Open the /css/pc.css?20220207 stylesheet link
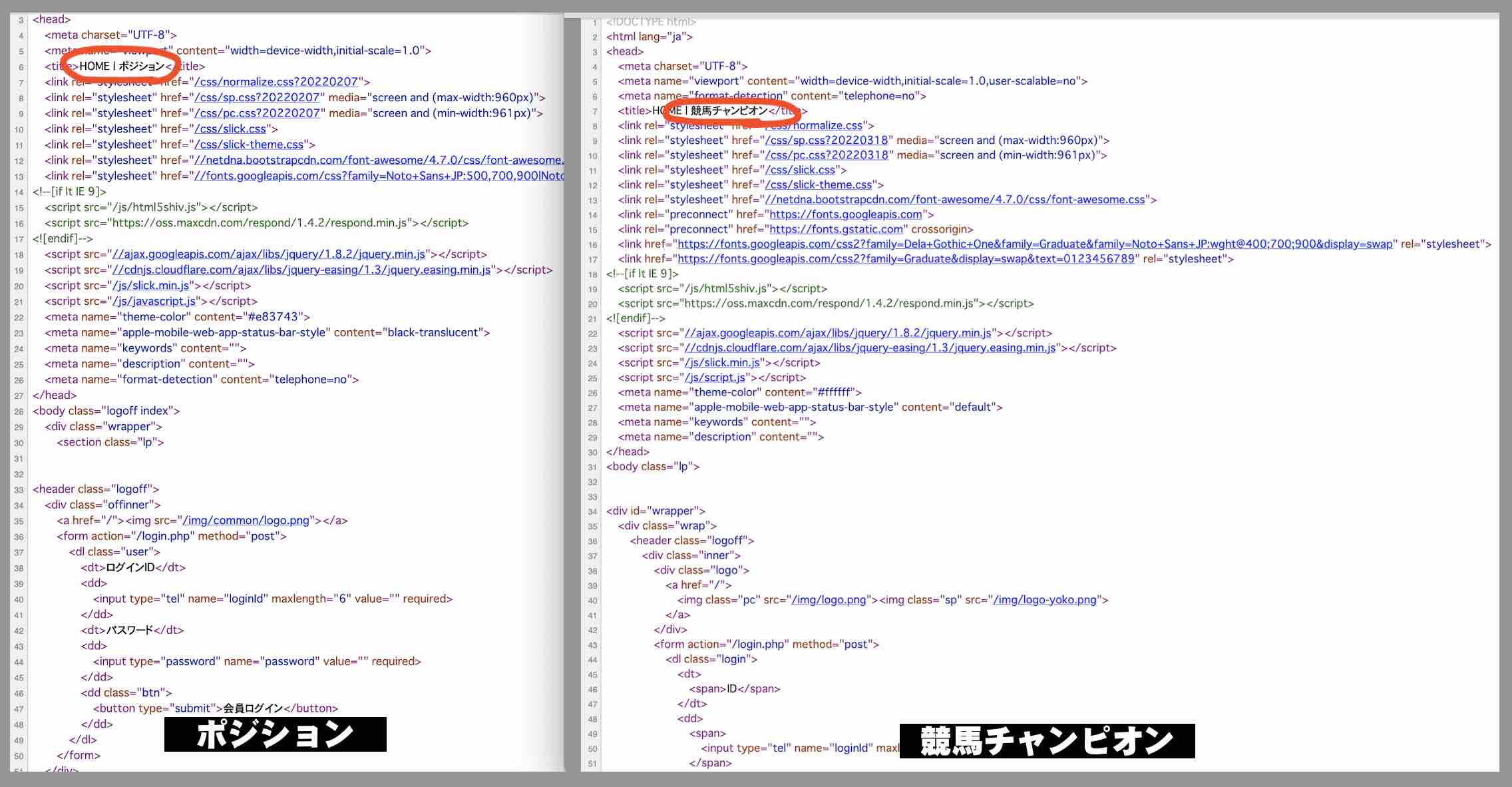 tap(256, 113)
